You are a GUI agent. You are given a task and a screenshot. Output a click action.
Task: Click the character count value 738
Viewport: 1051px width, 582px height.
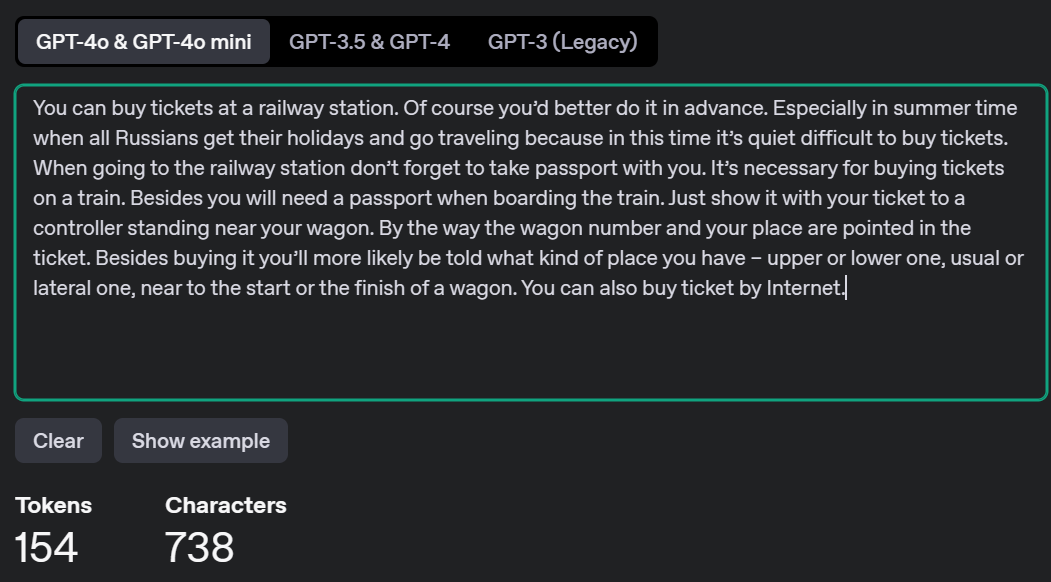tap(200, 547)
